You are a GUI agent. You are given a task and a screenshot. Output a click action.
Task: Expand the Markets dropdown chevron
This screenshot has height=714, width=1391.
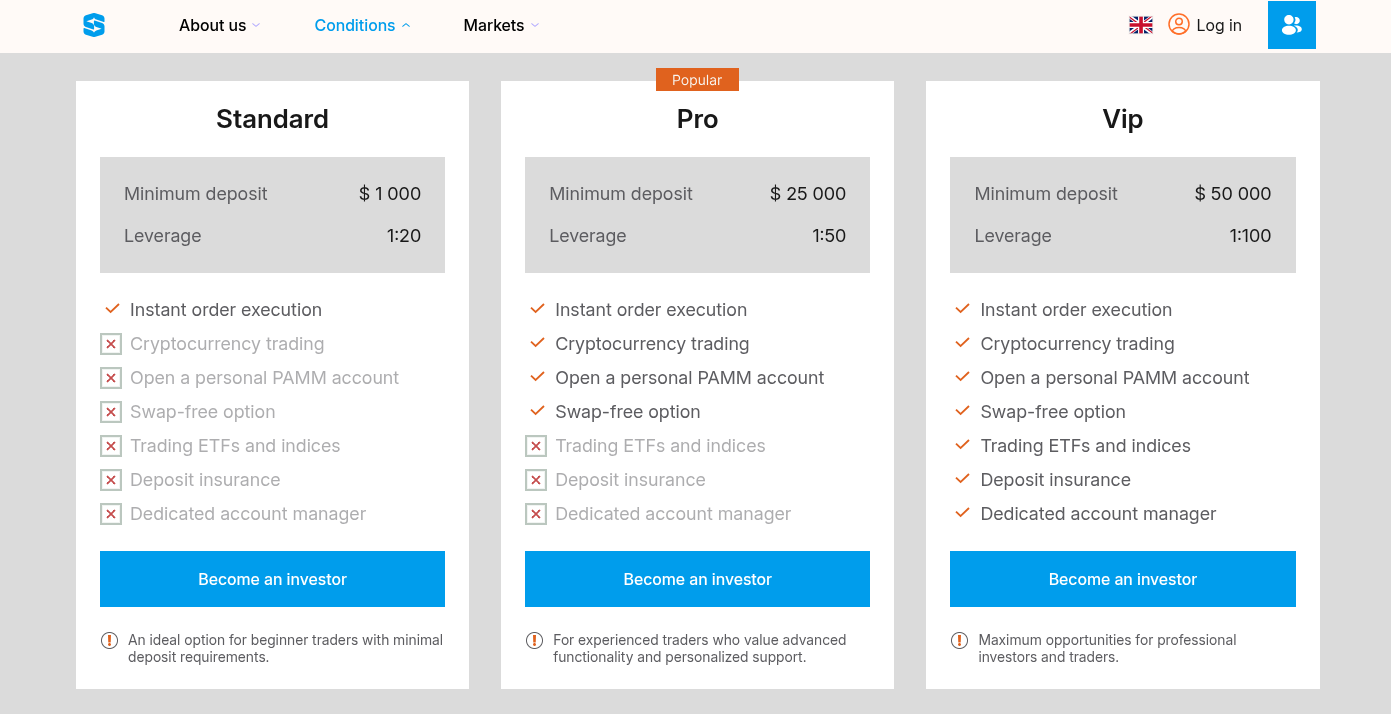[x=535, y=26]
